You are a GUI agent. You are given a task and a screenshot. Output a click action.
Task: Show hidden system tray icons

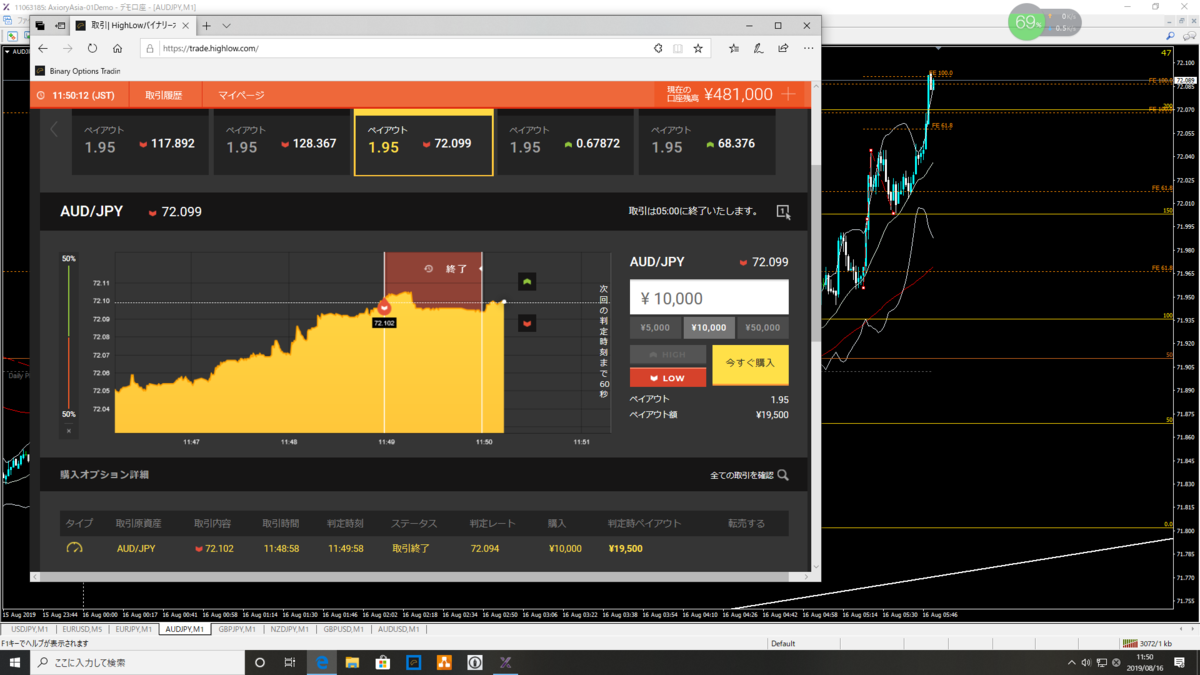[1071, 662]
